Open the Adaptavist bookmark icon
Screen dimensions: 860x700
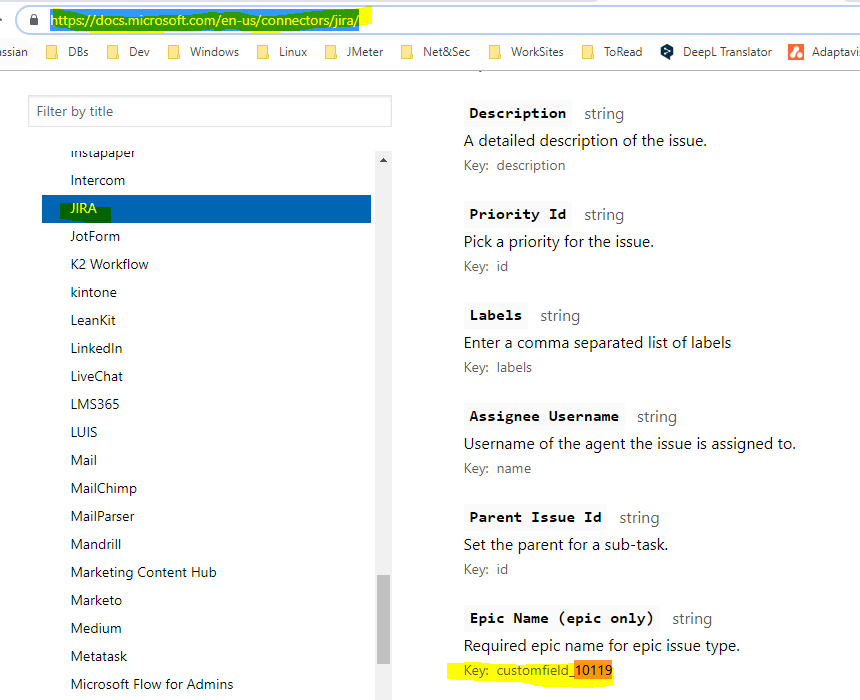tap(796, 52)
